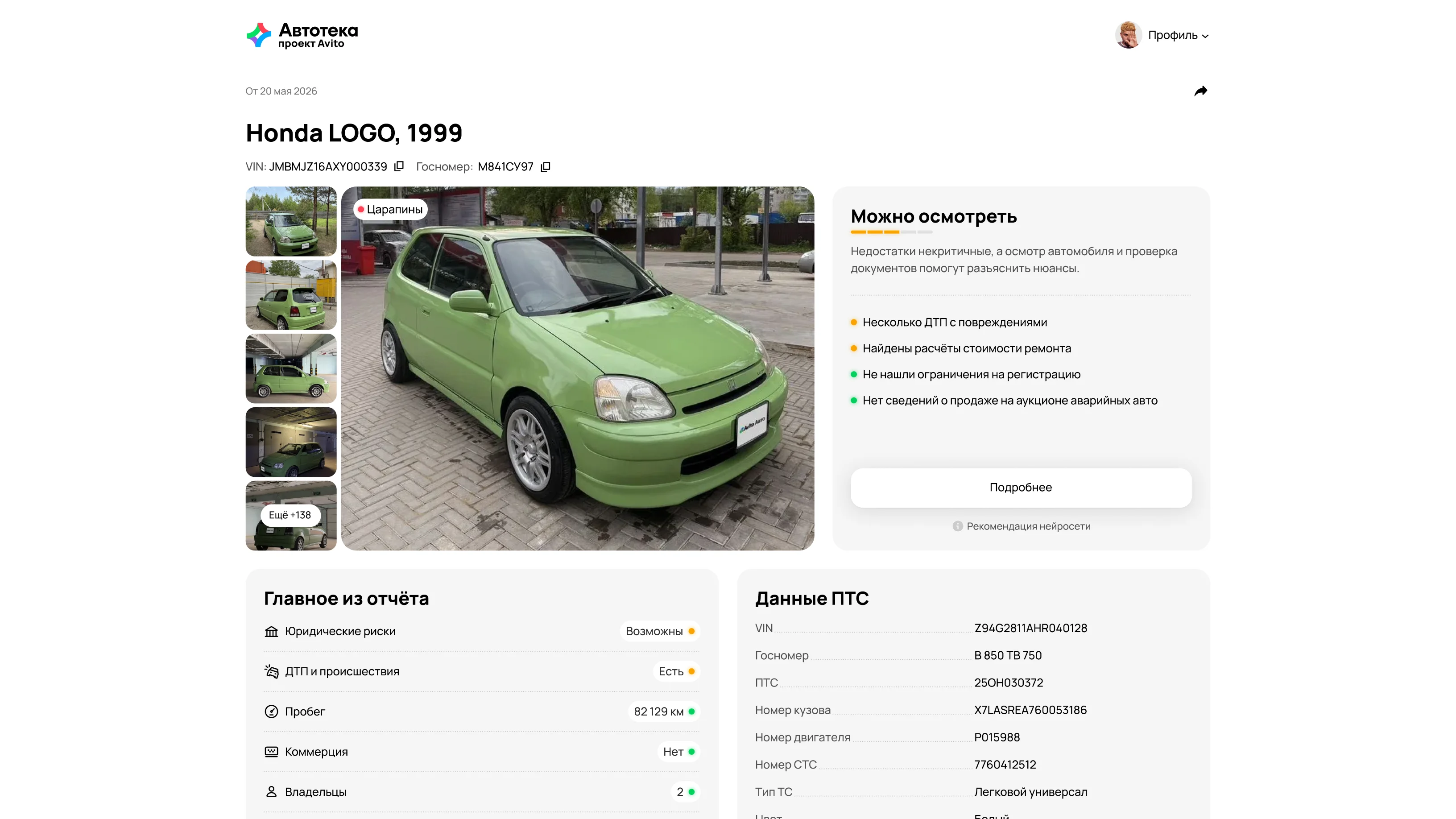The width and height of the screenshot is (1456, 819).
Task: Click the Ещё +138 photos button
Action: [290, 515]
